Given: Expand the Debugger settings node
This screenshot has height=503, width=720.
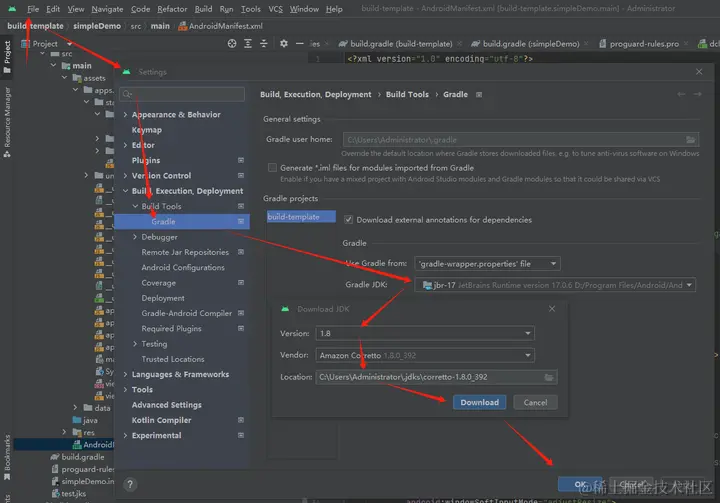Looking at the screenshot, I should pyautogui.click(x=135, y=237).
